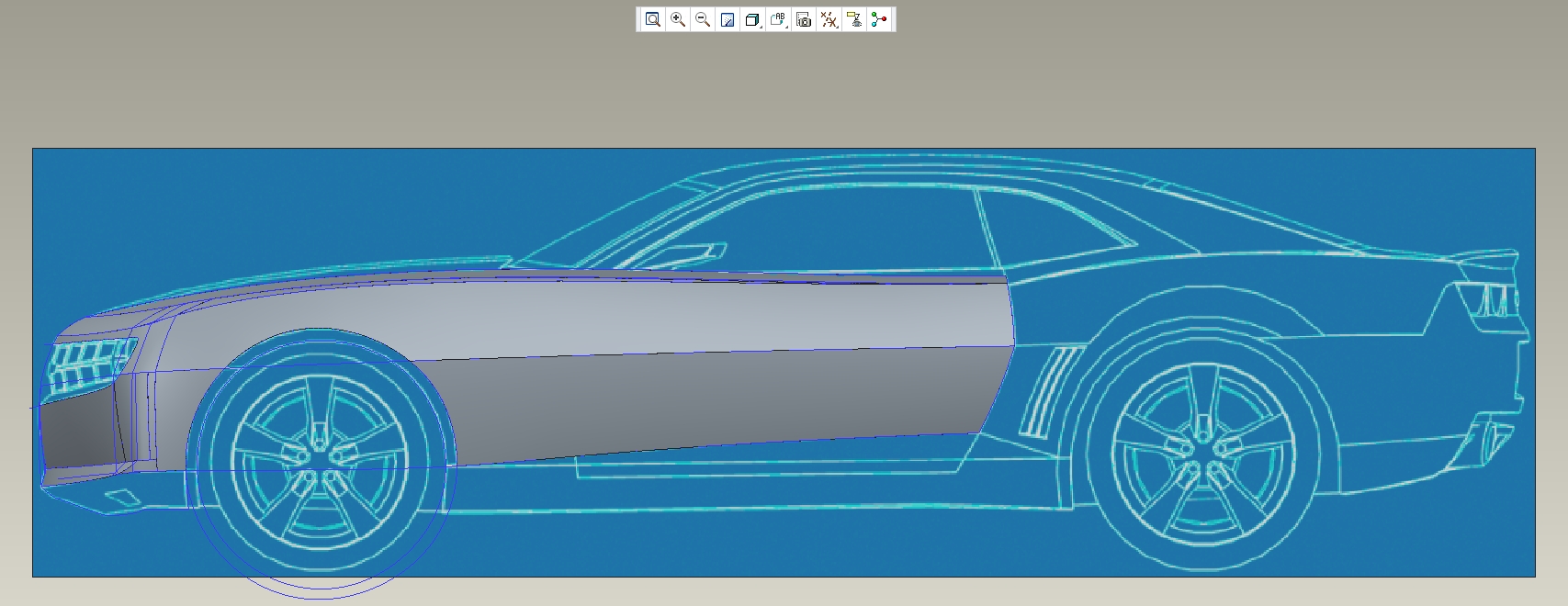Click the Refit view icon
Screen dimensions: 1568x606
click(652, 19)
